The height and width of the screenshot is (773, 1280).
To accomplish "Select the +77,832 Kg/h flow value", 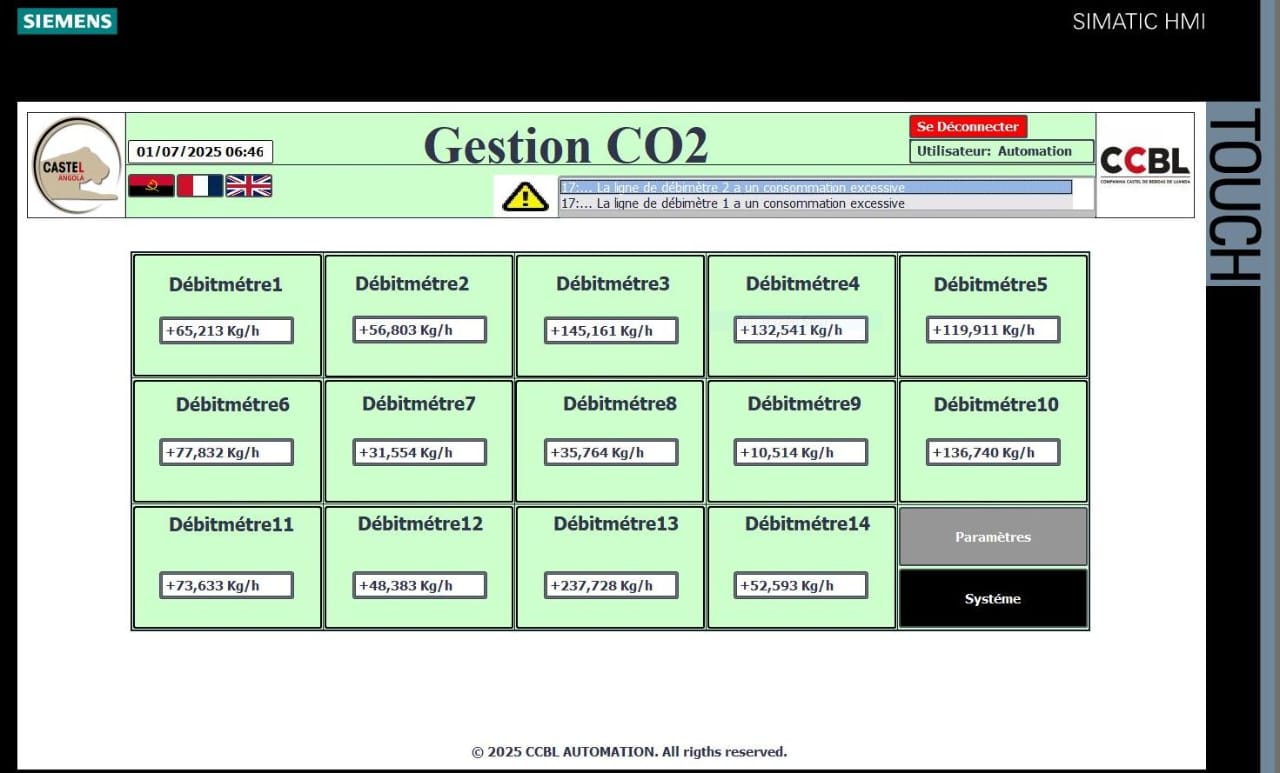I will click(x=227, y=452).
